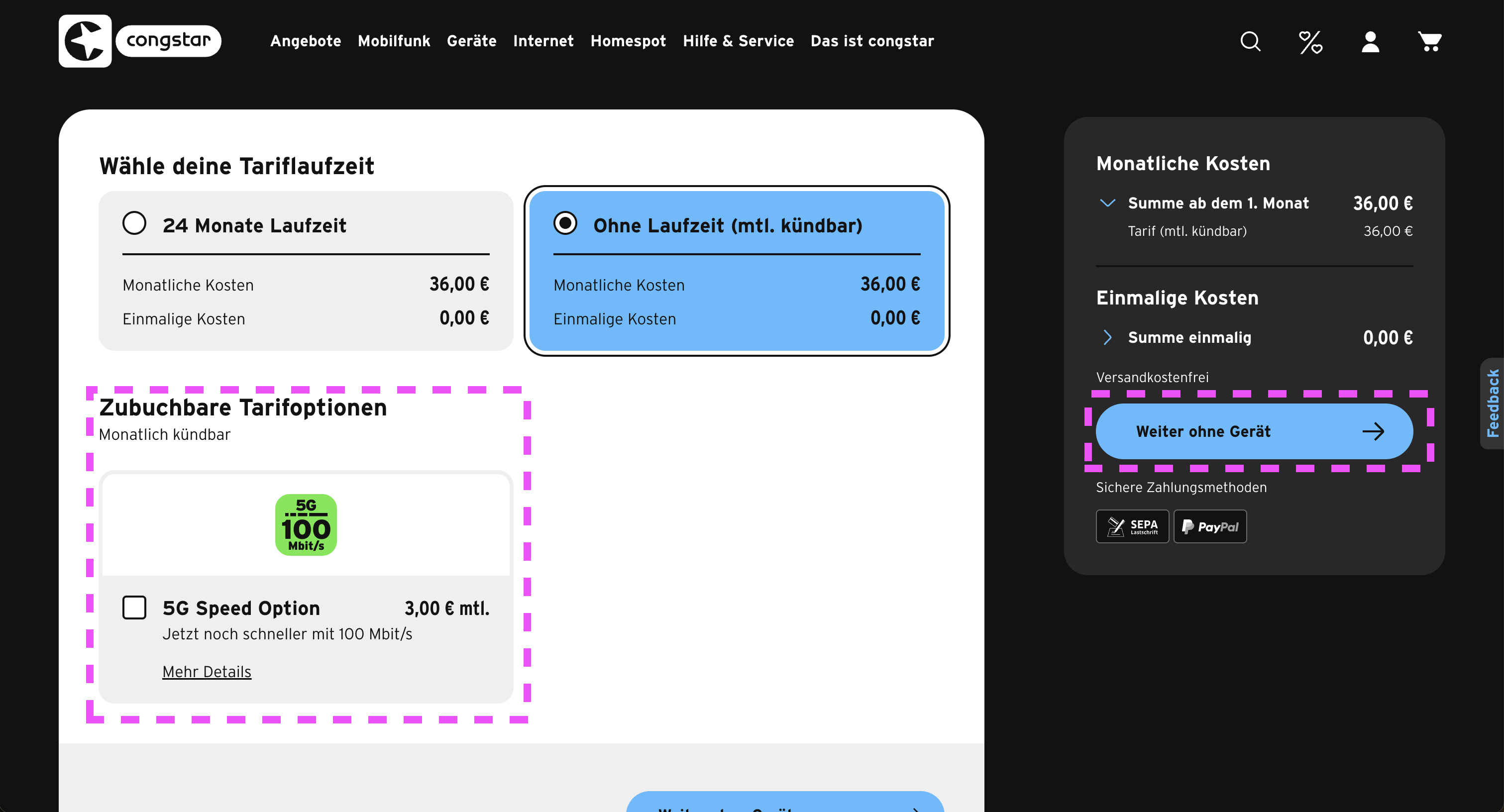
Task: Open the Geräte menu item
Action: [x=471, y=41]
